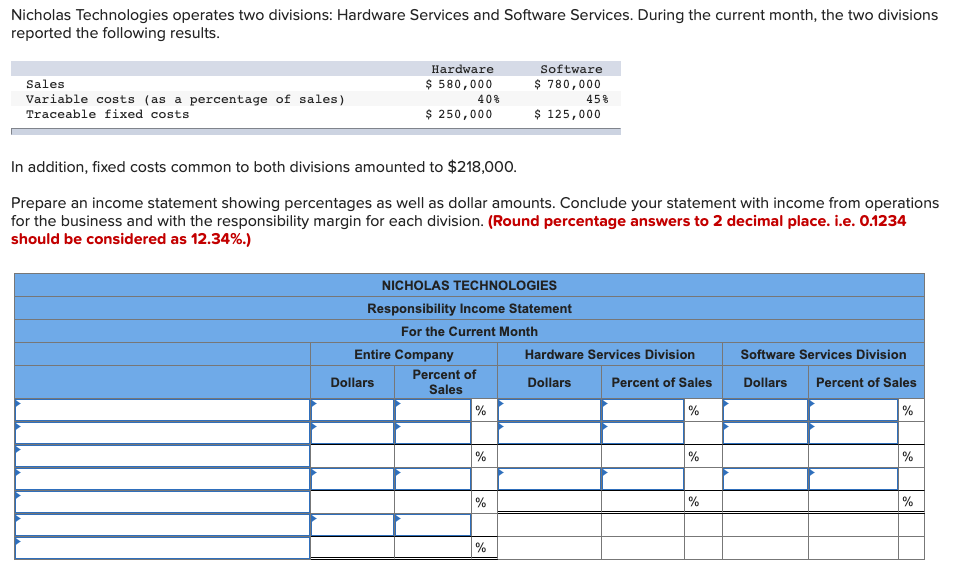Select seventh row Entire Company Percent of Sales cell
This screenshot has height=562, width=953.
point(433,548)
